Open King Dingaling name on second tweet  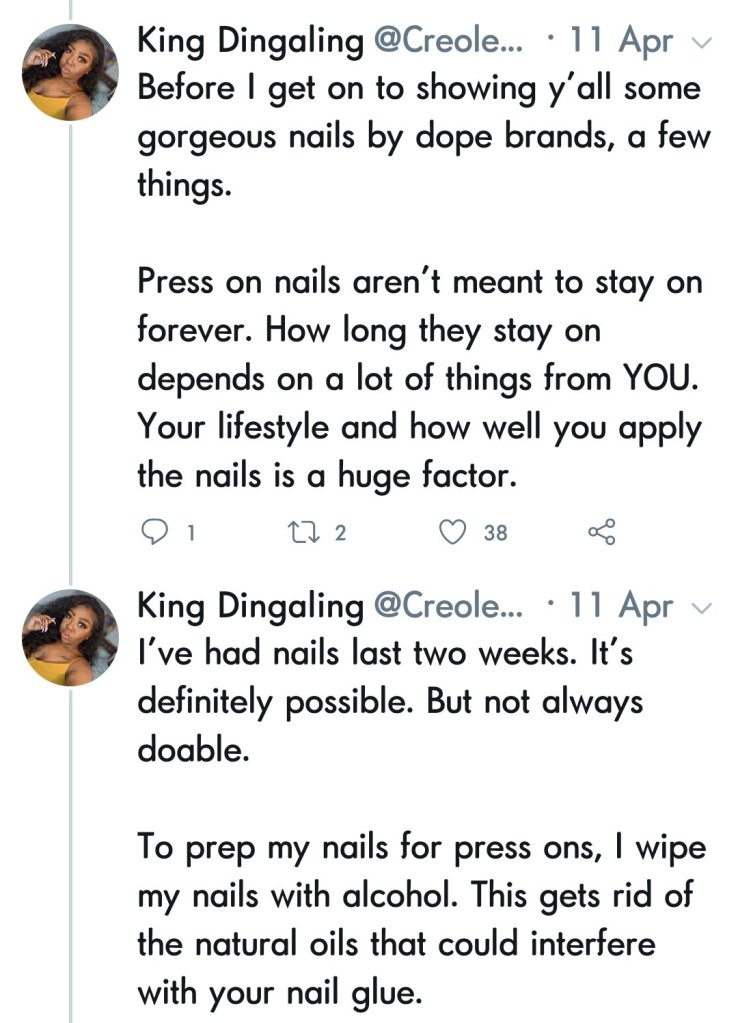[250, 606]
